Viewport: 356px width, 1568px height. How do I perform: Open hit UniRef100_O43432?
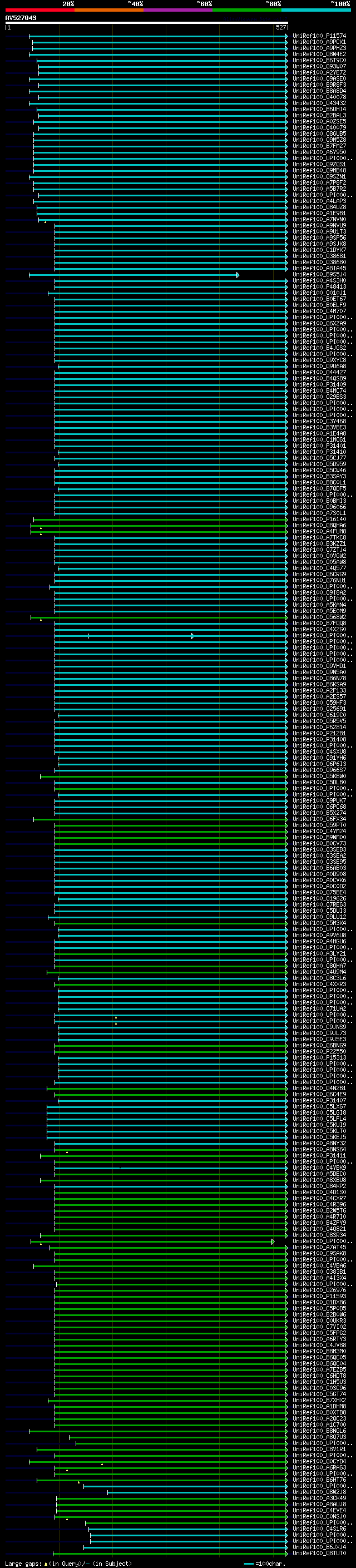pyautogui.click(x=319, y=103)
